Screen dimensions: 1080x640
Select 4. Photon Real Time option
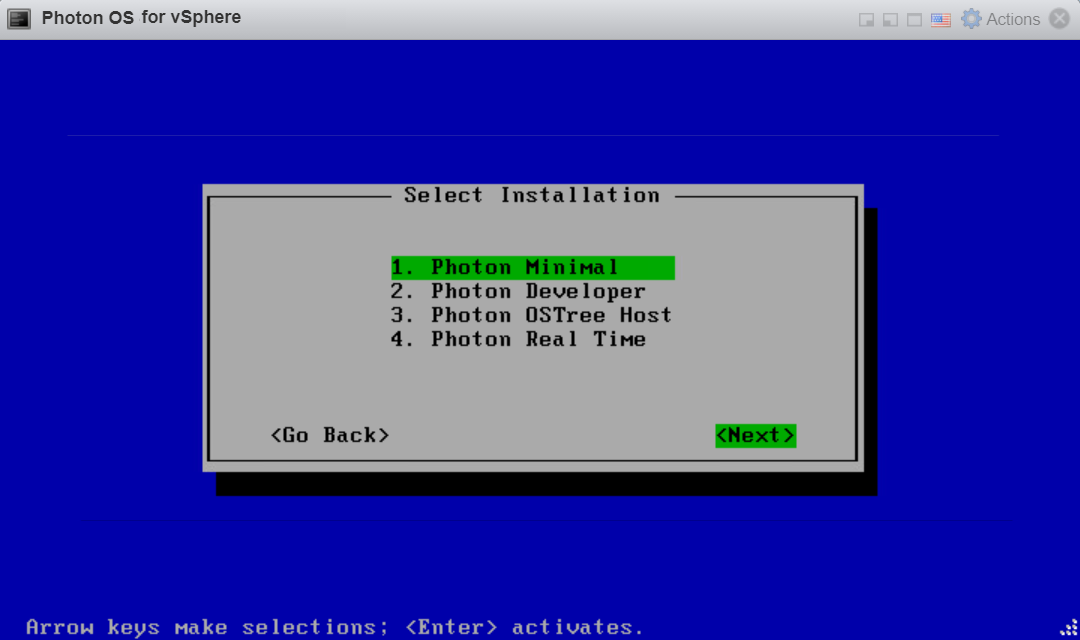pyautogui.click(x=518, y=340)
